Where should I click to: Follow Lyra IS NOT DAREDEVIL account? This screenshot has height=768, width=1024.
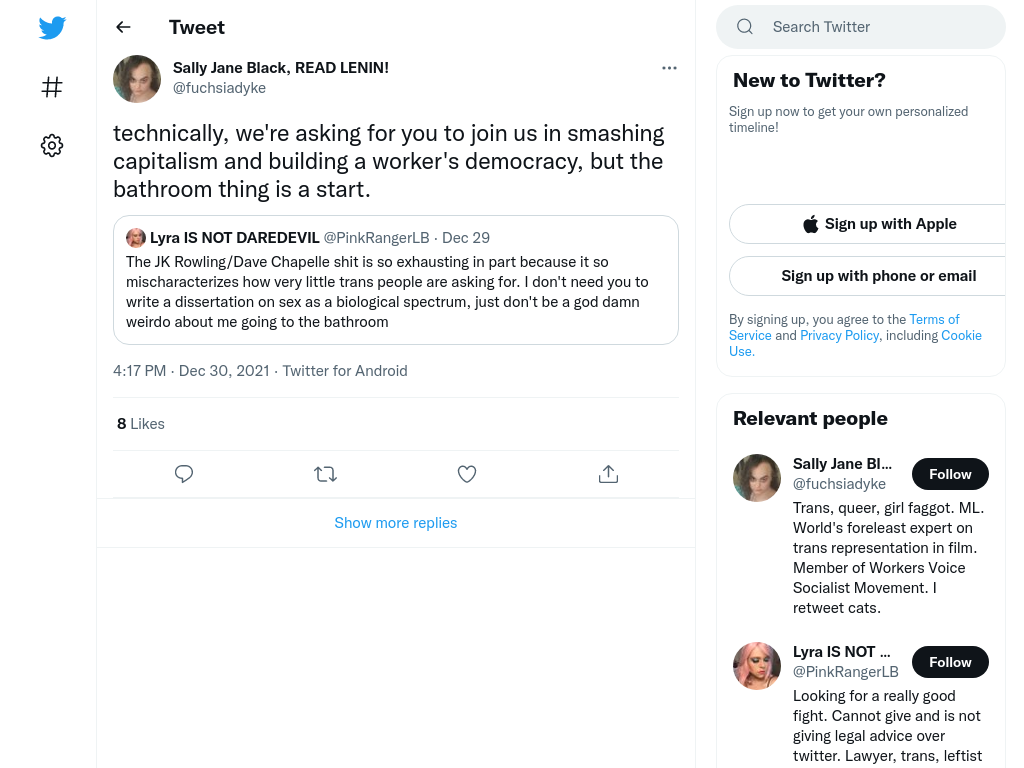[950, 662]
